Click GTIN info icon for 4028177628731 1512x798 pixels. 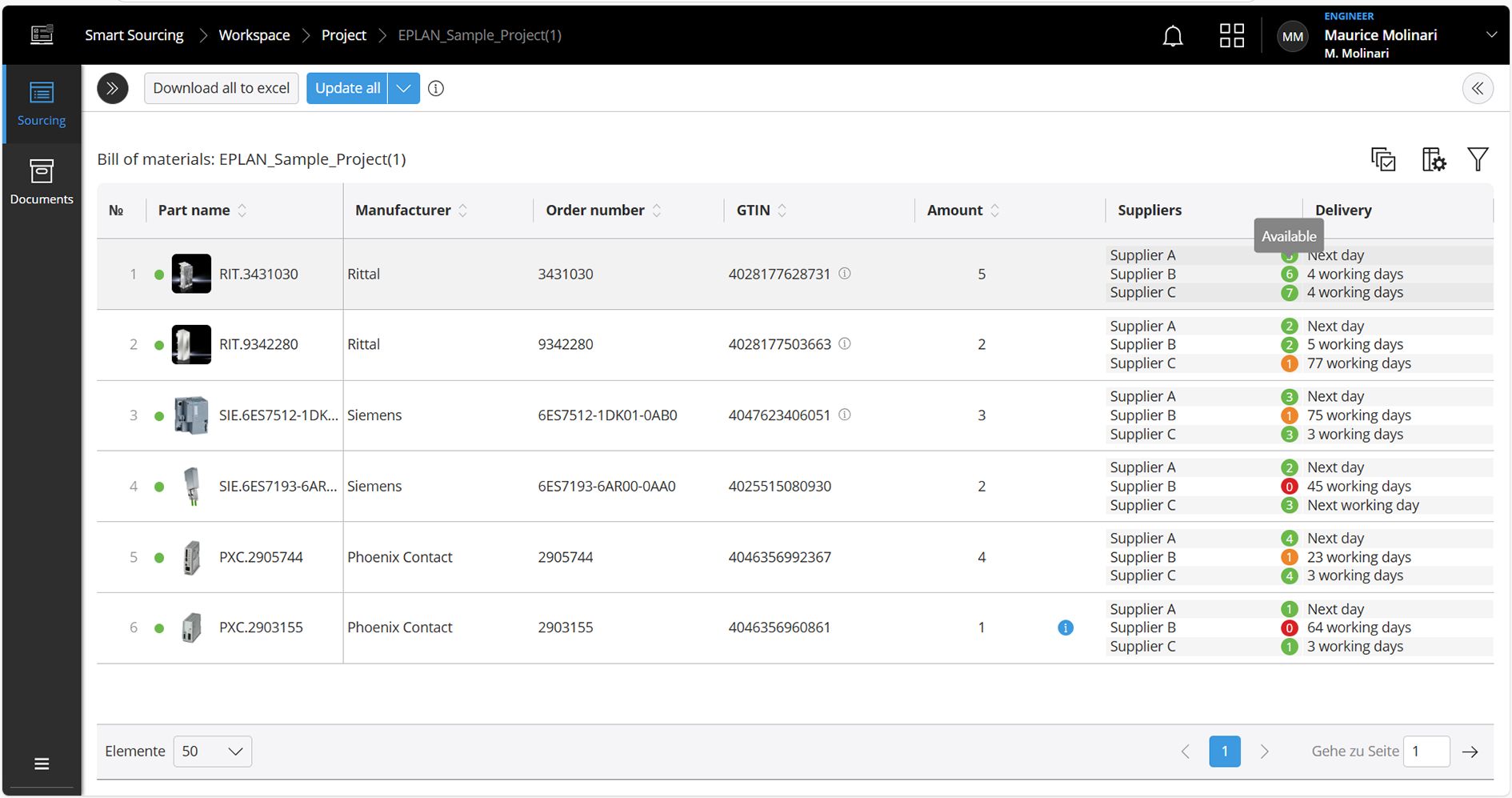(845, 274)
